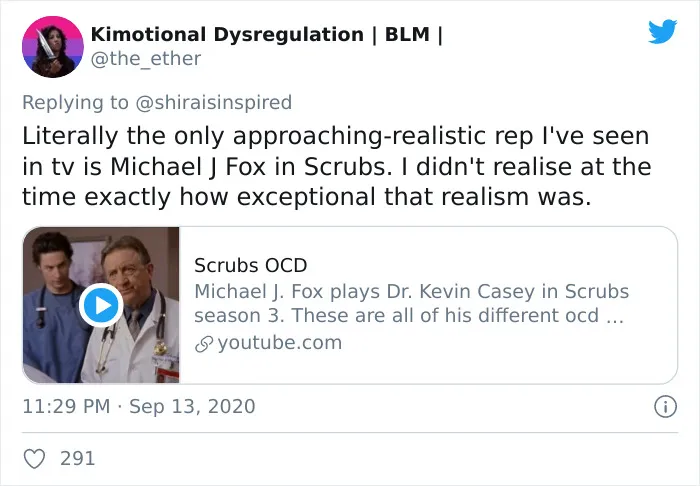Image resolution: width=700 pixels, height=486 pixels.
Task: Click the youtube.com link text
Action: coord(279,343)
